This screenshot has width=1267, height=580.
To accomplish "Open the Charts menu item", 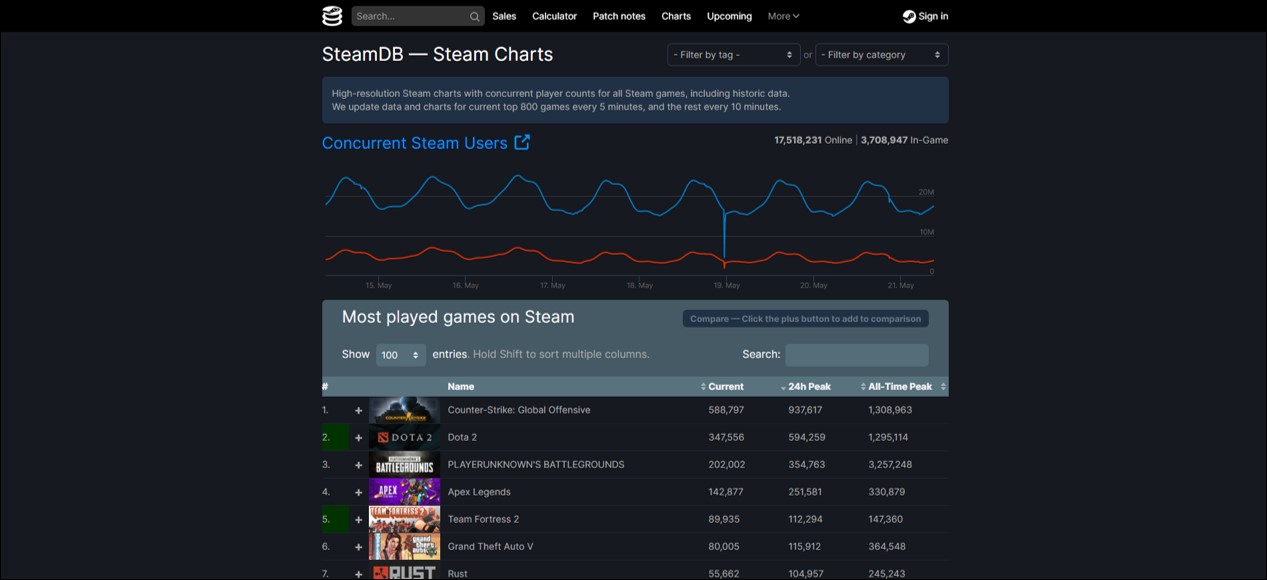I will (x=676, y=16).
